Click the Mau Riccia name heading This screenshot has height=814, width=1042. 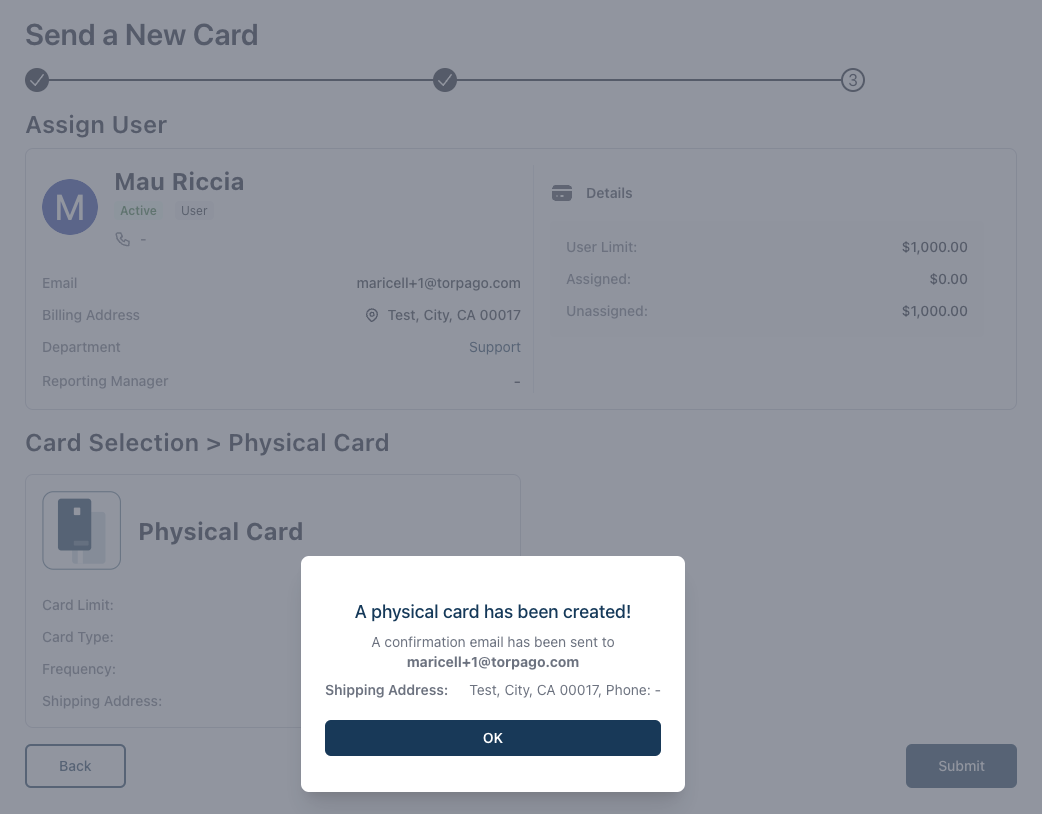point(179,181)
